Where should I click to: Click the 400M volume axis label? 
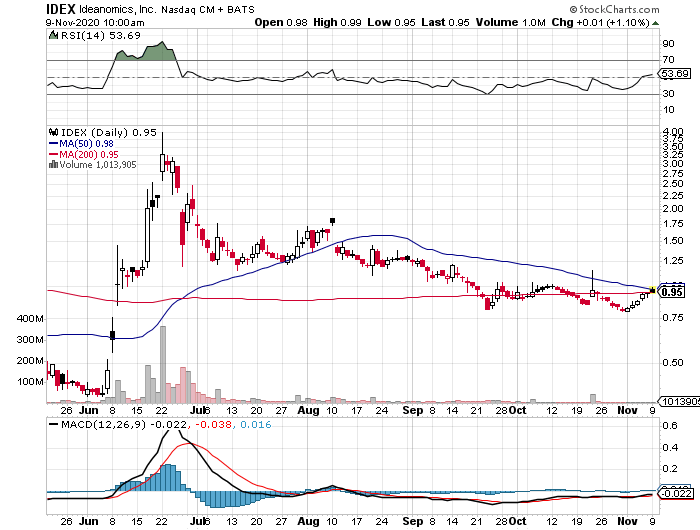click(x=30, y=319)
